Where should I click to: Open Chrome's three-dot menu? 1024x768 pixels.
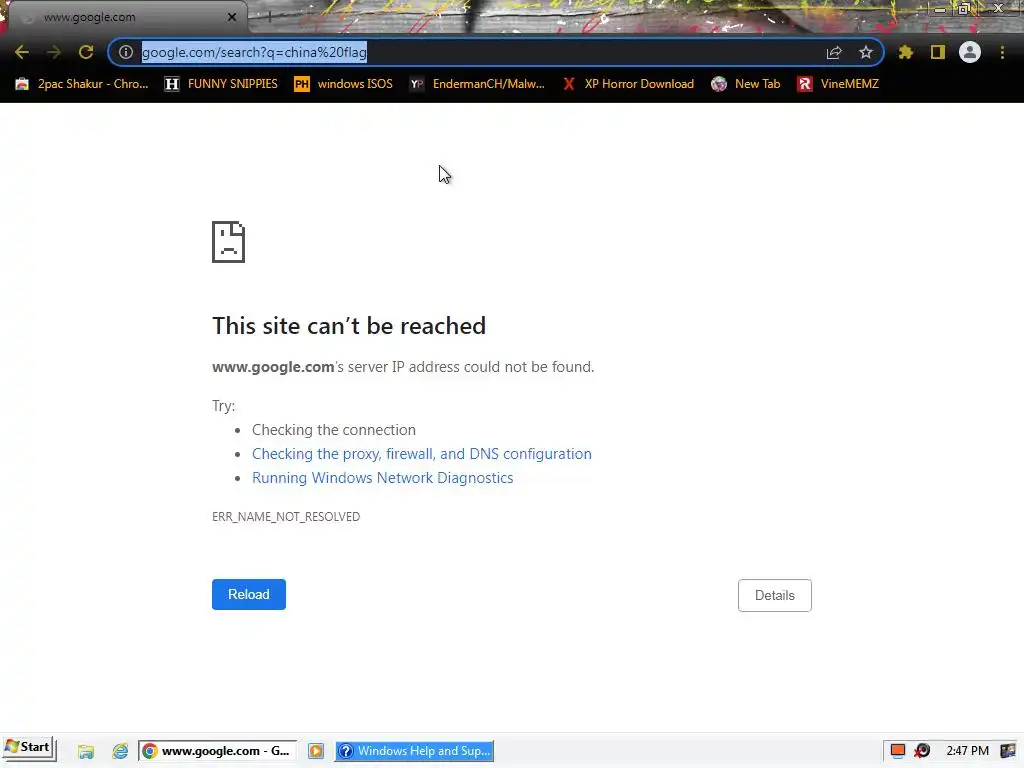tap(1002, 52)
